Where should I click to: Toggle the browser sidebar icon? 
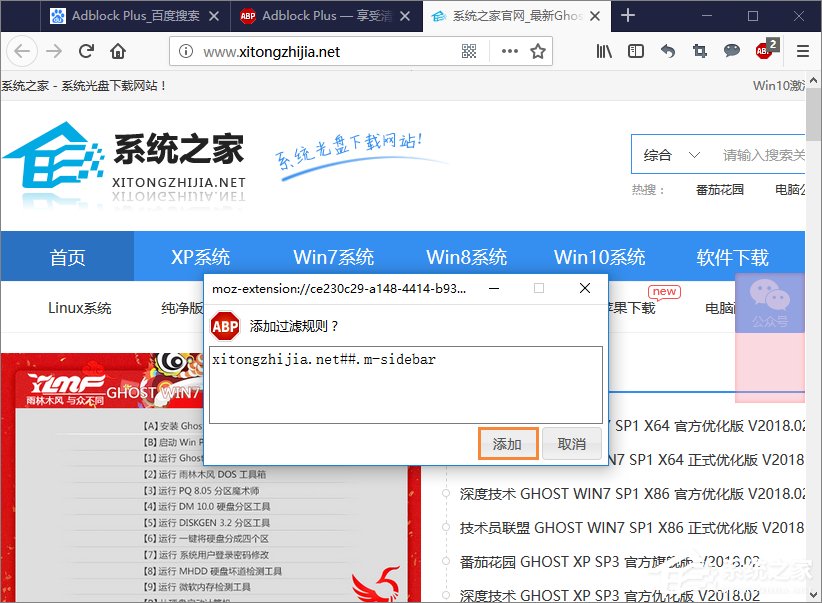[636, 50]
